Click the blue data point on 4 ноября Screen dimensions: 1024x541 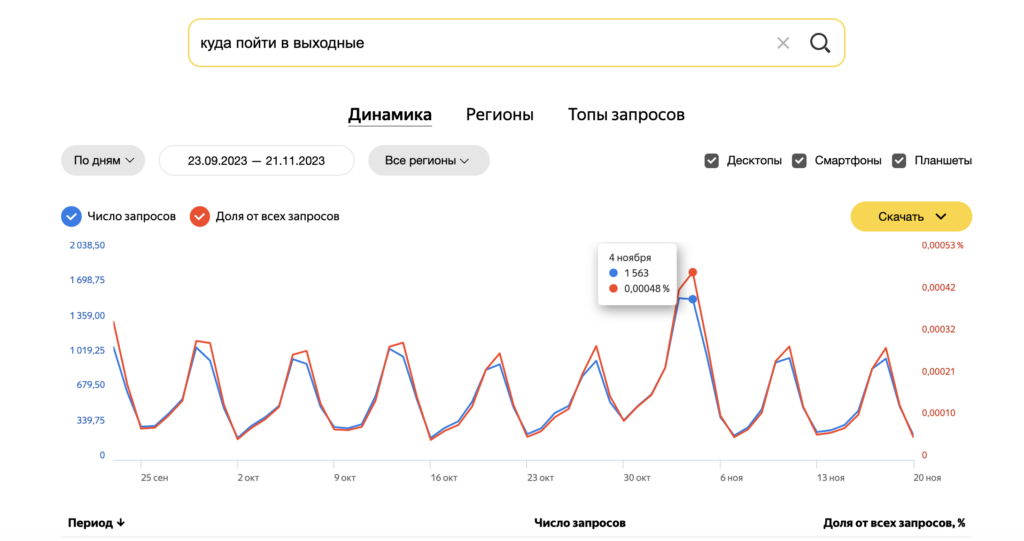692,299
